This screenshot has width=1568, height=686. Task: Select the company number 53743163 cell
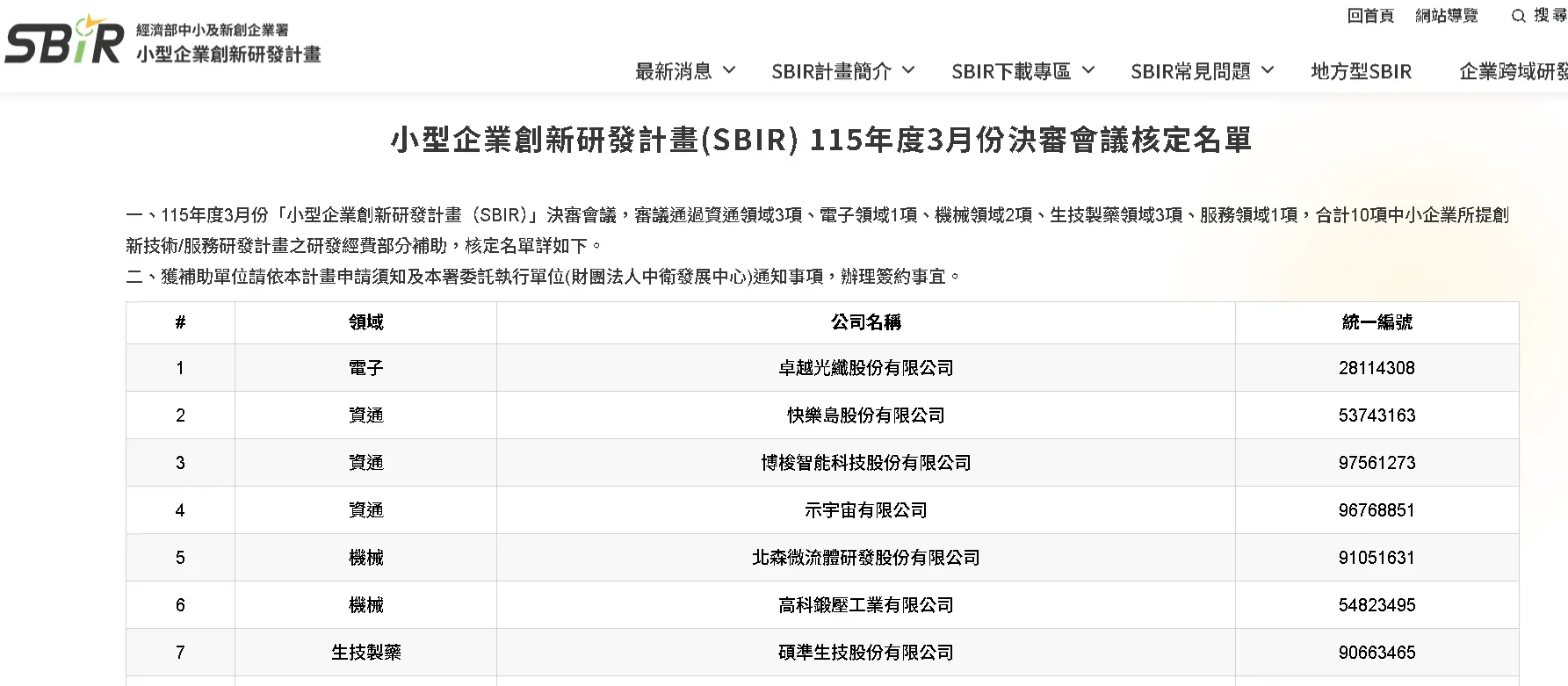1377,415
